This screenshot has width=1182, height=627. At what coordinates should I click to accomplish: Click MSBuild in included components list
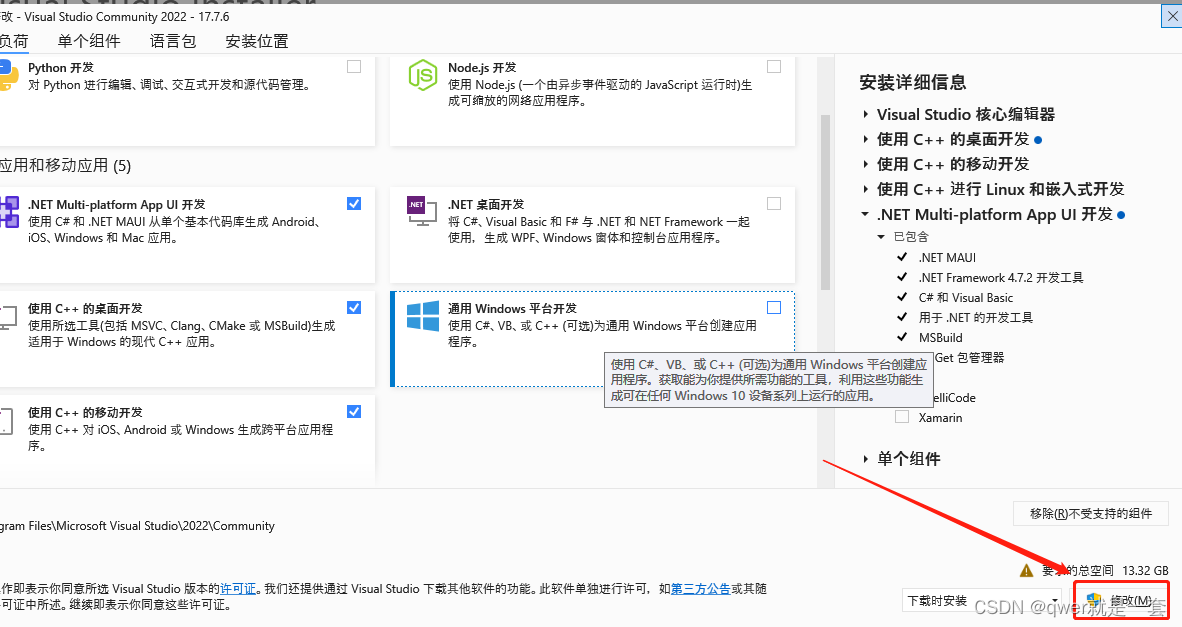click(x=940, y=338)
